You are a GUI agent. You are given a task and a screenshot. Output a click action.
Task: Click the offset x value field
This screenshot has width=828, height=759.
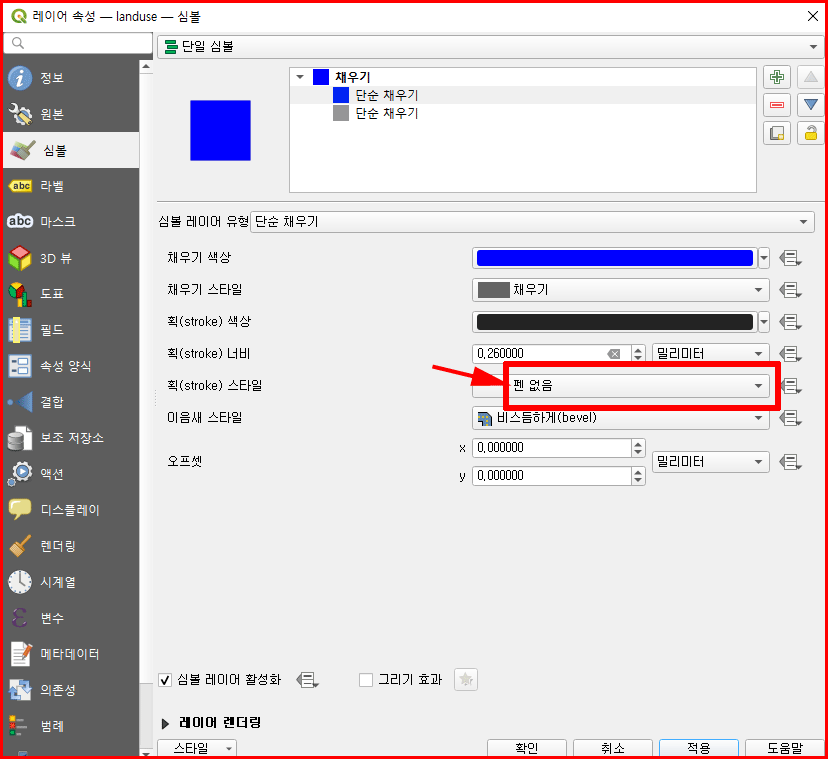(x=552, y=448)
